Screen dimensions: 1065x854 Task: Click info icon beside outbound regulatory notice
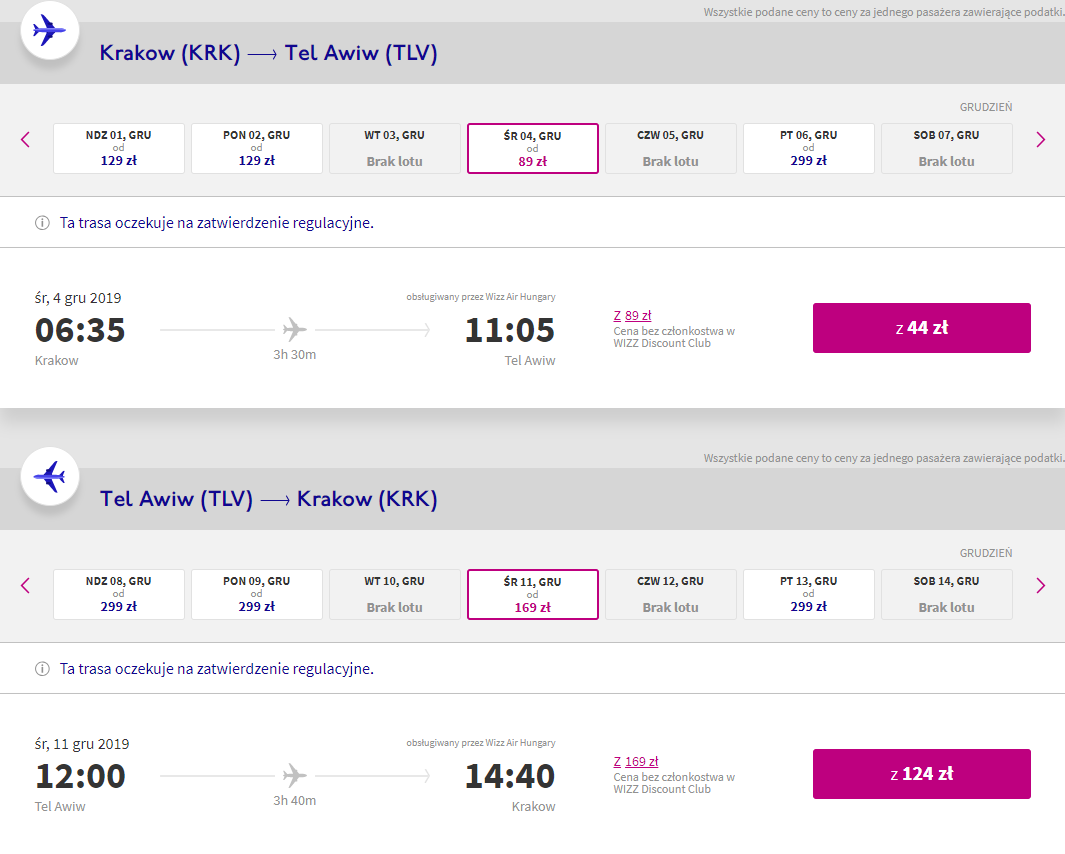42,223
